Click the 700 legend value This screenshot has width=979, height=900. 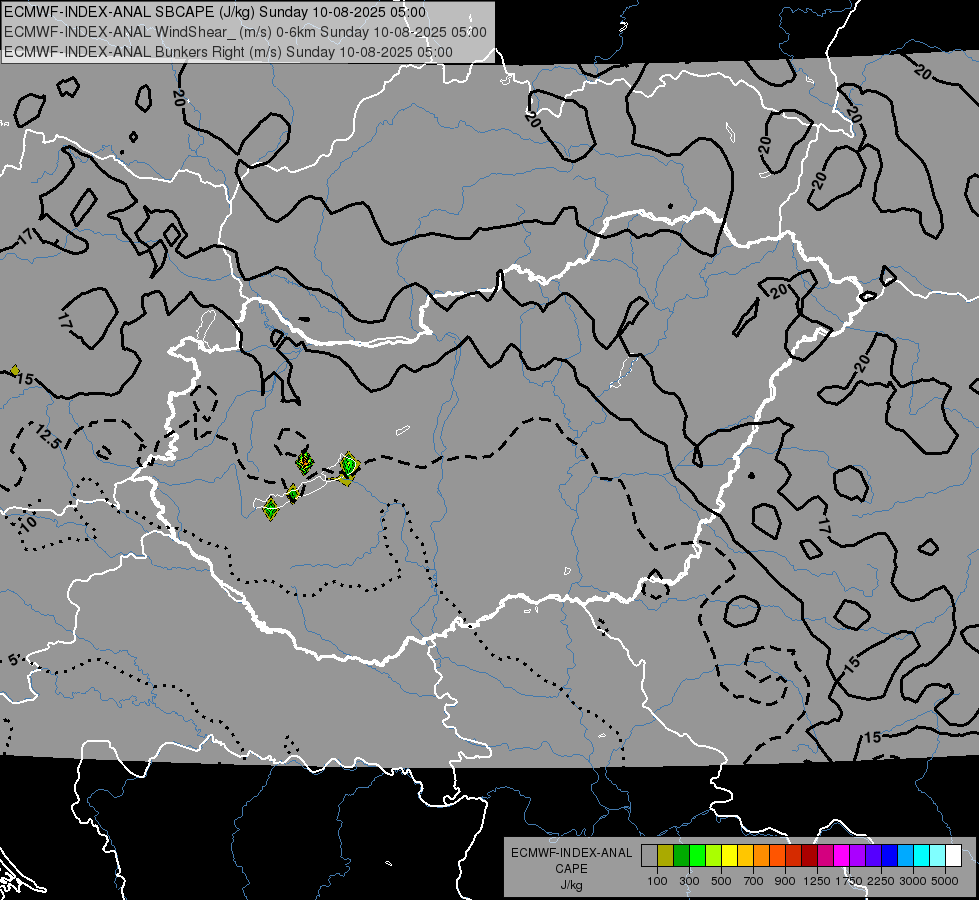click(754, 881)
